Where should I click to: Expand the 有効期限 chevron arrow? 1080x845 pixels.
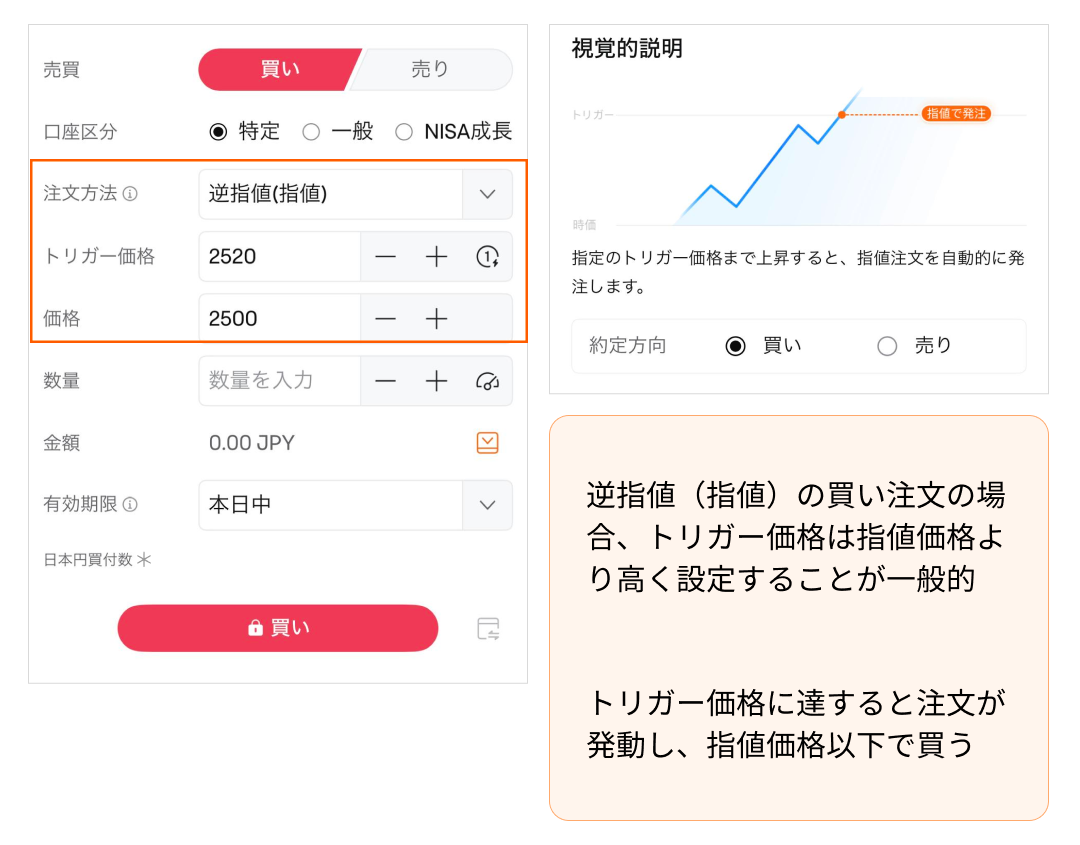488,505
